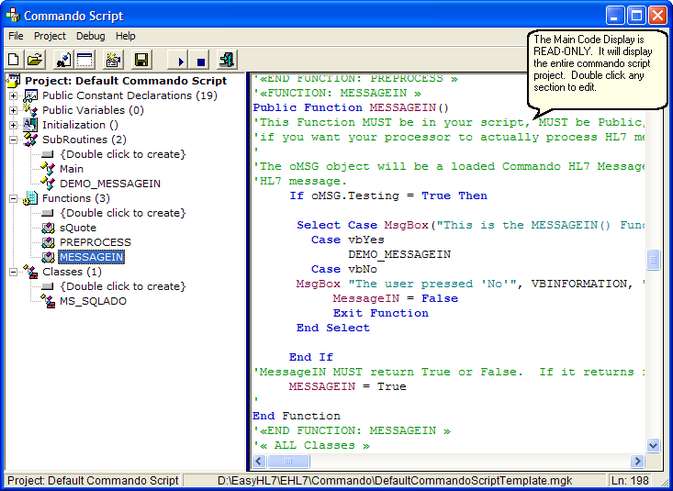Click the Initialization node icon
Viewport: 673px width, 491px height.
[30, 124]
